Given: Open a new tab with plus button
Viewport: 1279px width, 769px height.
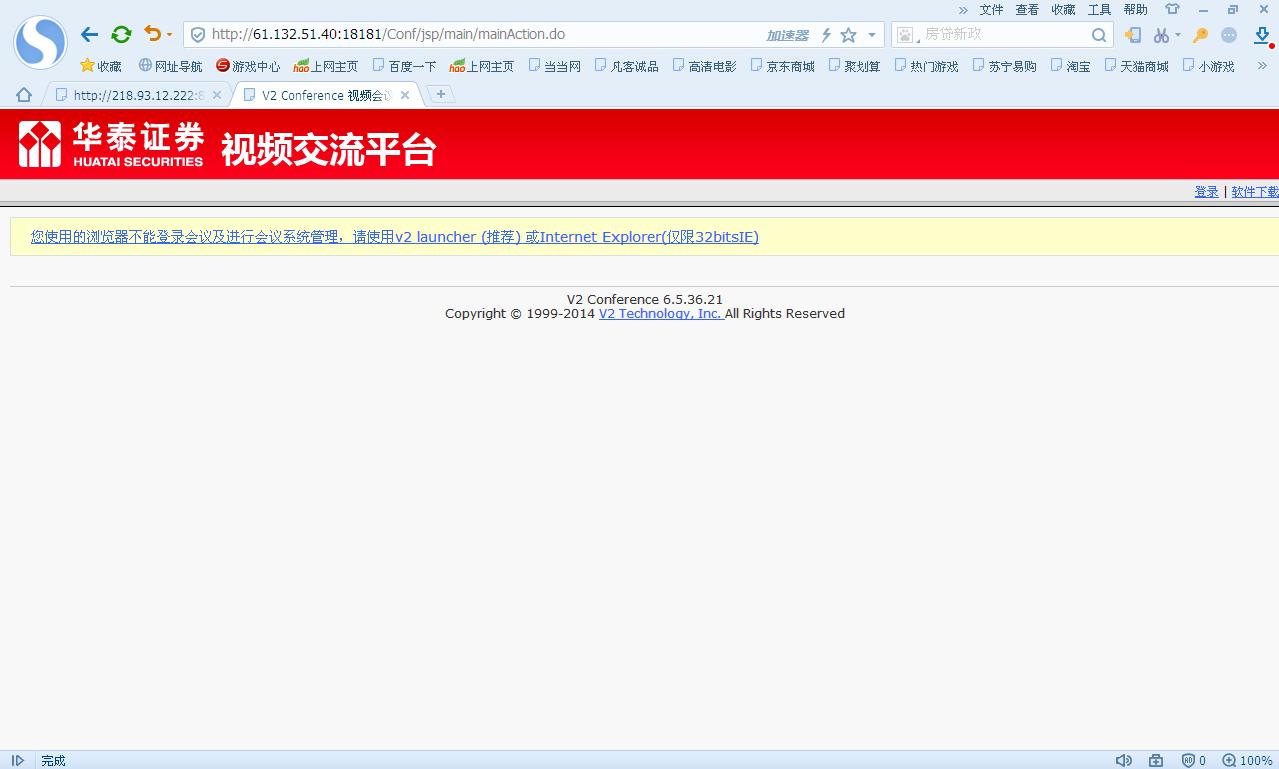Looking at the screenshot, I should point(440,94).
